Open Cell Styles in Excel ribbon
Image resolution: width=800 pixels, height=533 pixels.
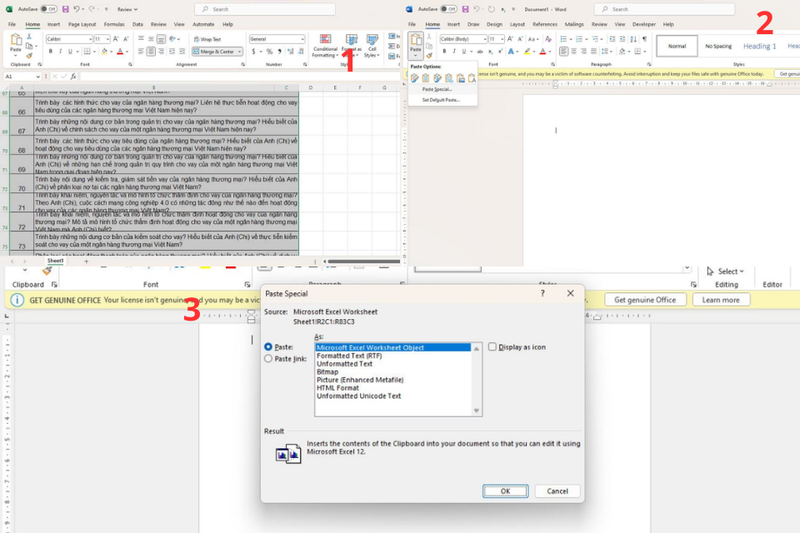pyautogui.click(x=372, y=45)
